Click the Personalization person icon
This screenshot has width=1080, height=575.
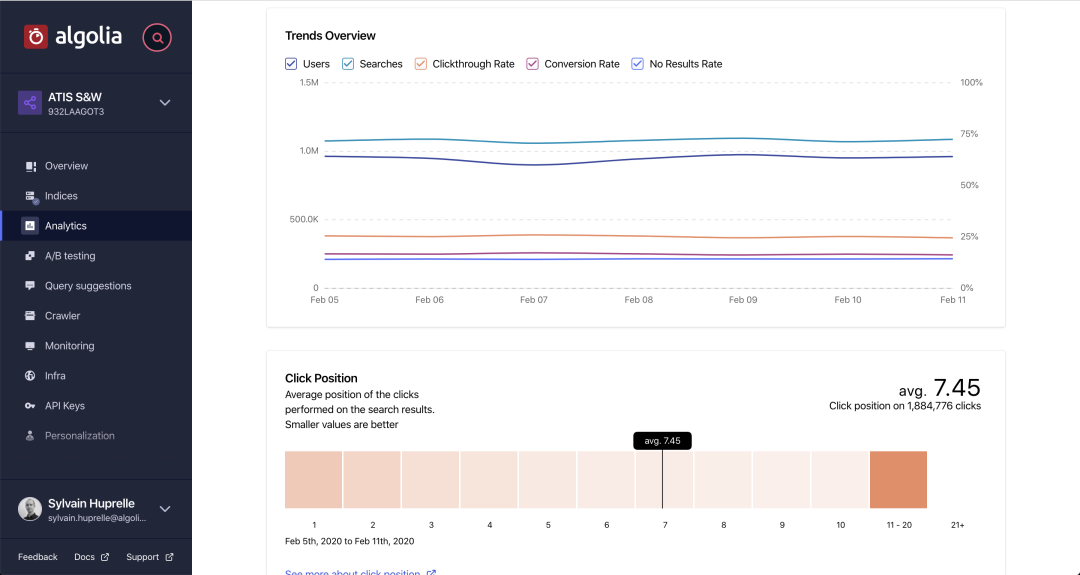click(30, 436)
